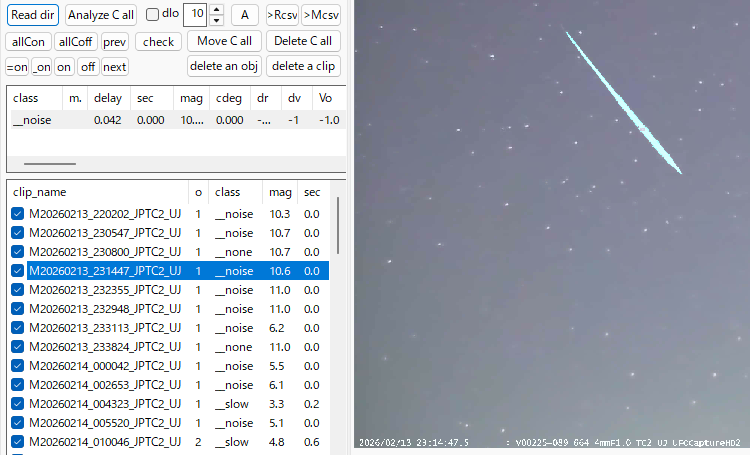Decrease the dlo value with down arrow
This screenshot has height=455, width=750.
click(x=217, y=20)
